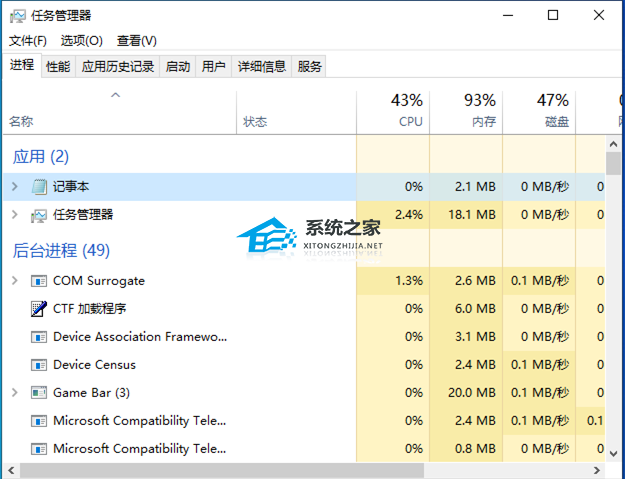Screen dimensions: 625x479
Task: Select the COM Surrogate process name
Action: coord(99,281)
